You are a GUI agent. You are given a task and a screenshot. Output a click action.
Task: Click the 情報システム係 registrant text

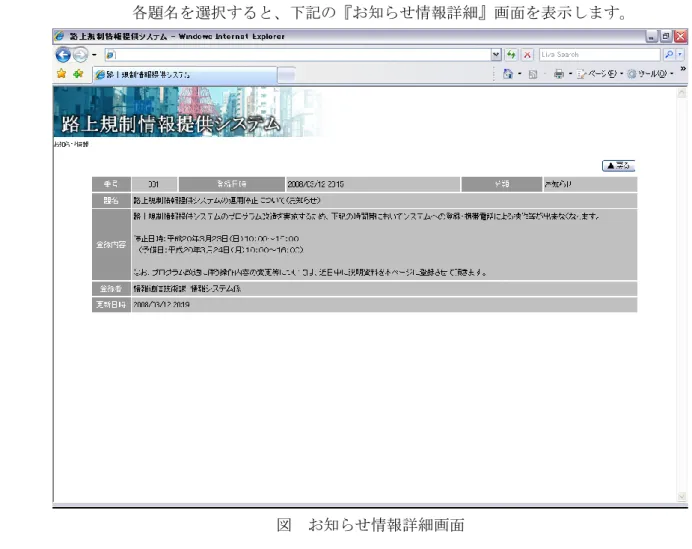point(215,289)
